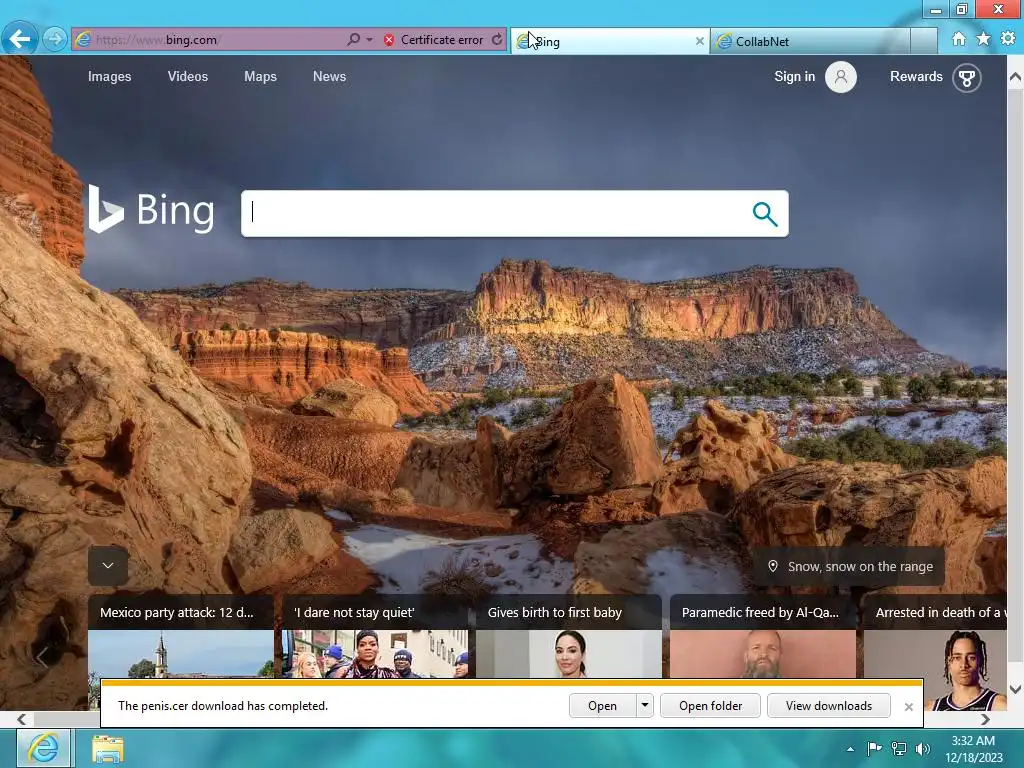
Task: Refresh the page with the reload icon
Action: pos(497,40)
